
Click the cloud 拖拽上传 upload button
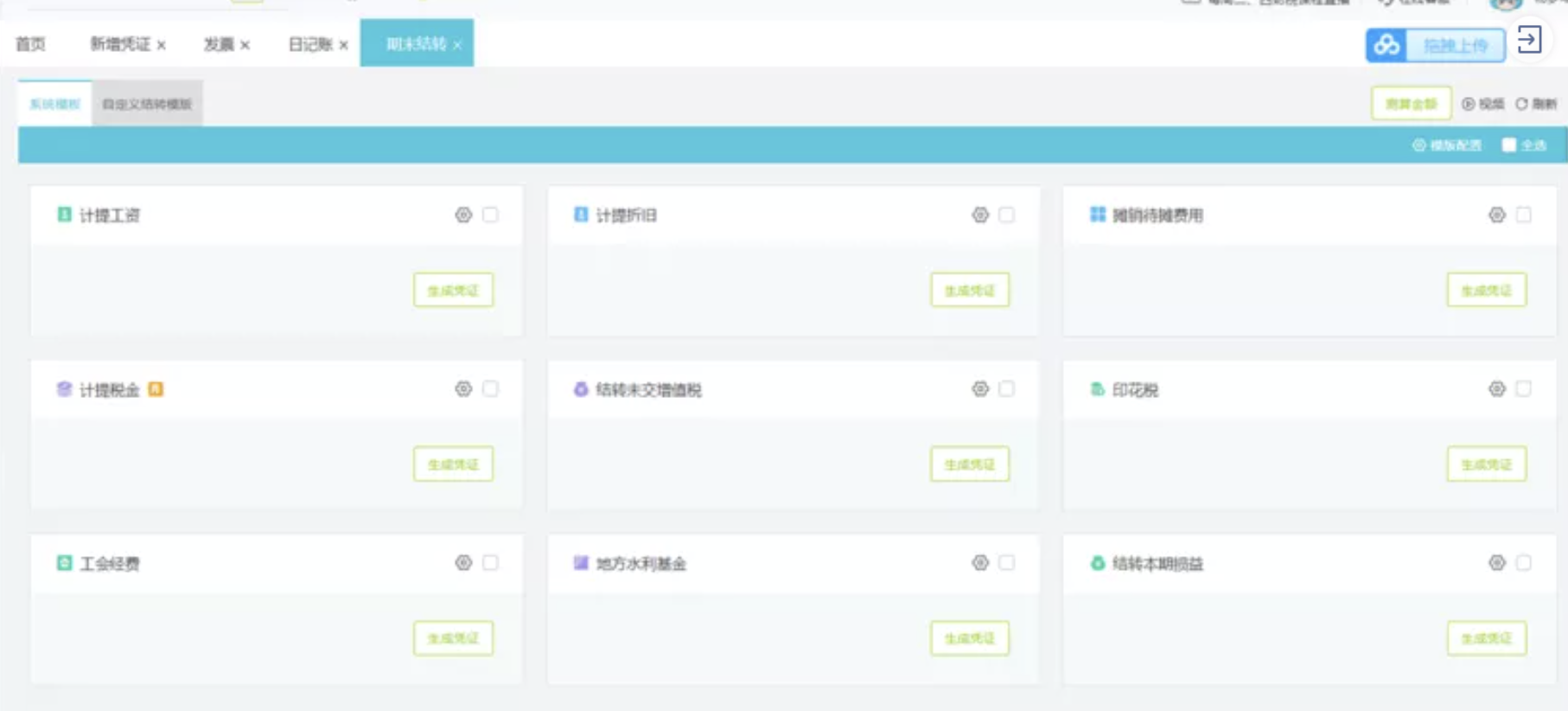click(x=1436, y=45)
